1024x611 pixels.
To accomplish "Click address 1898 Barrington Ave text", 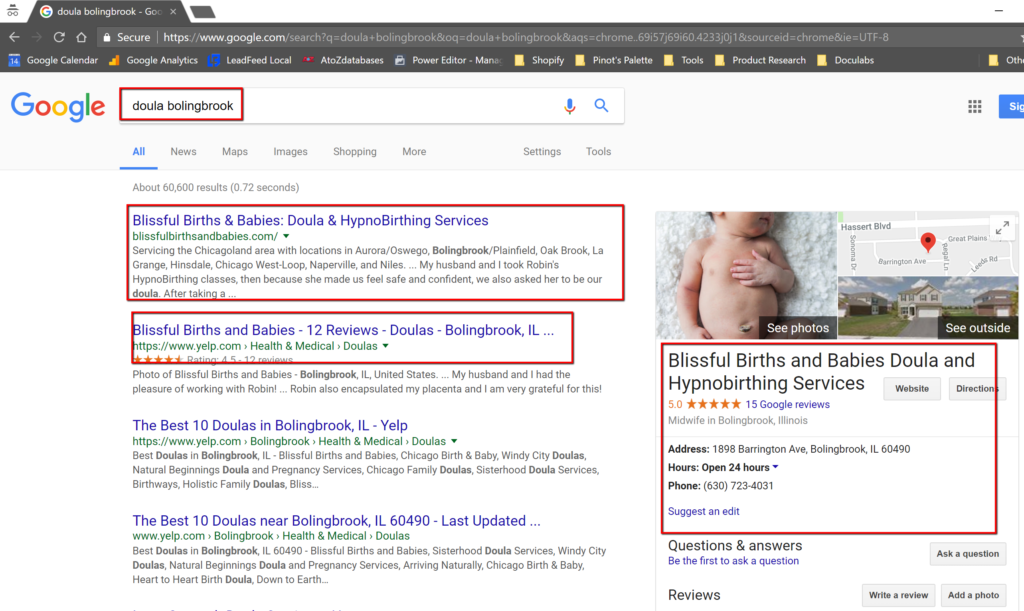I will [810, 449].
